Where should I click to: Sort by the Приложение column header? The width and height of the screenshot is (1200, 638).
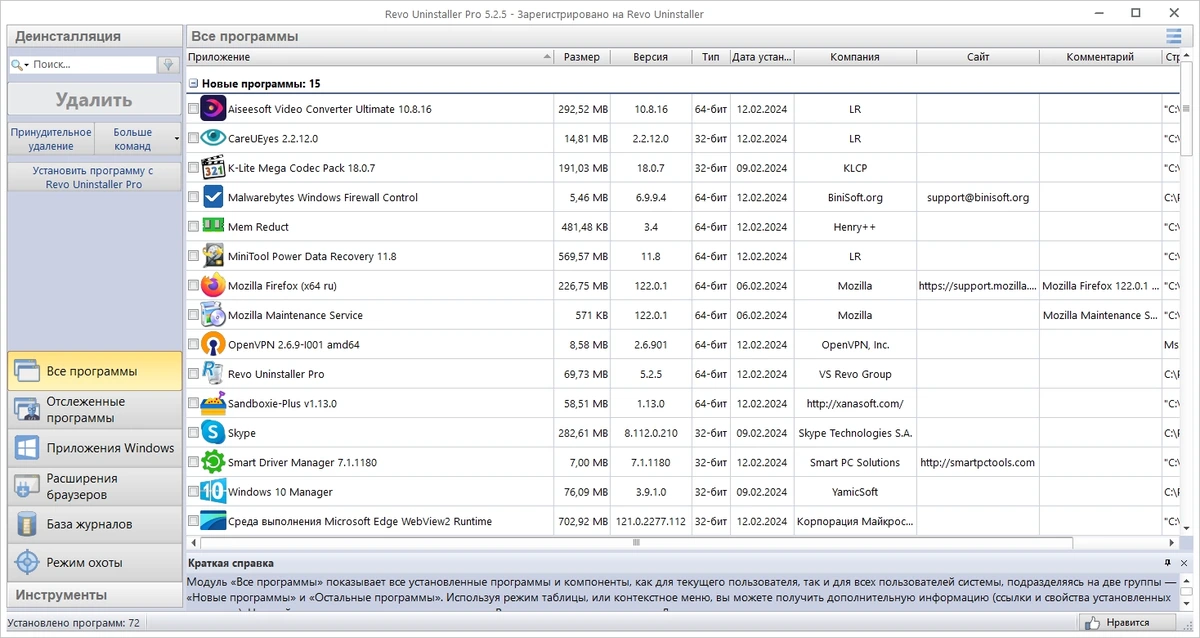click(369, 57)
